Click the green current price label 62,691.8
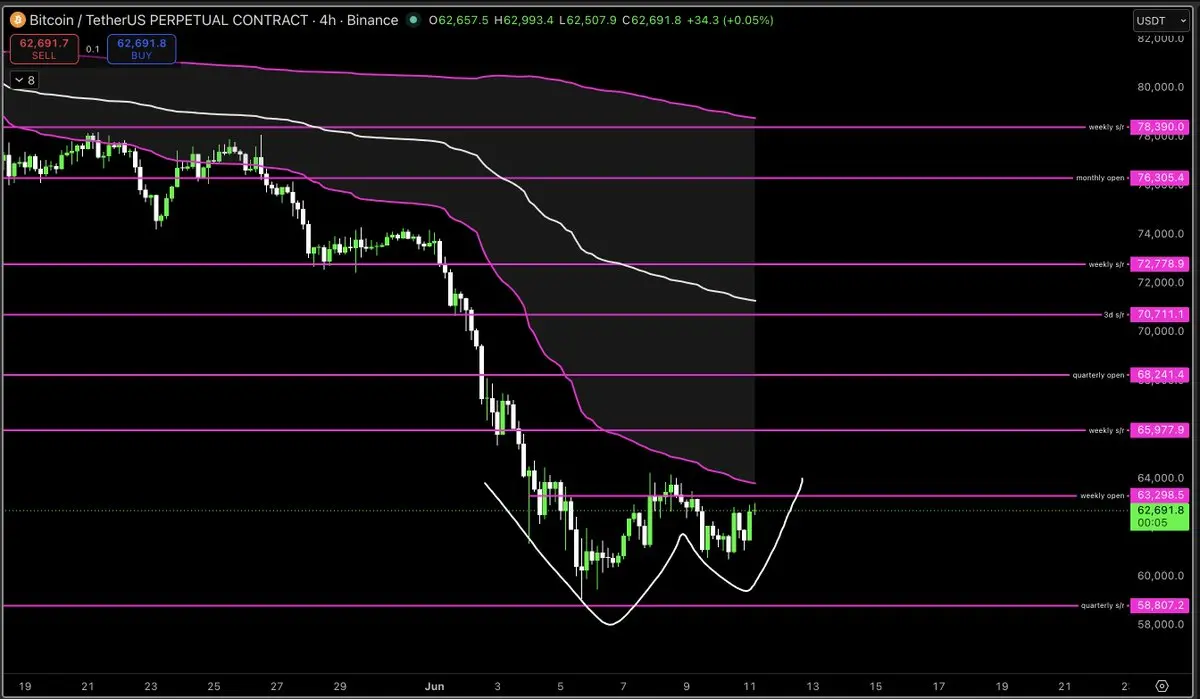This screenshot has height=699, width=1200. coord(1160,516)
